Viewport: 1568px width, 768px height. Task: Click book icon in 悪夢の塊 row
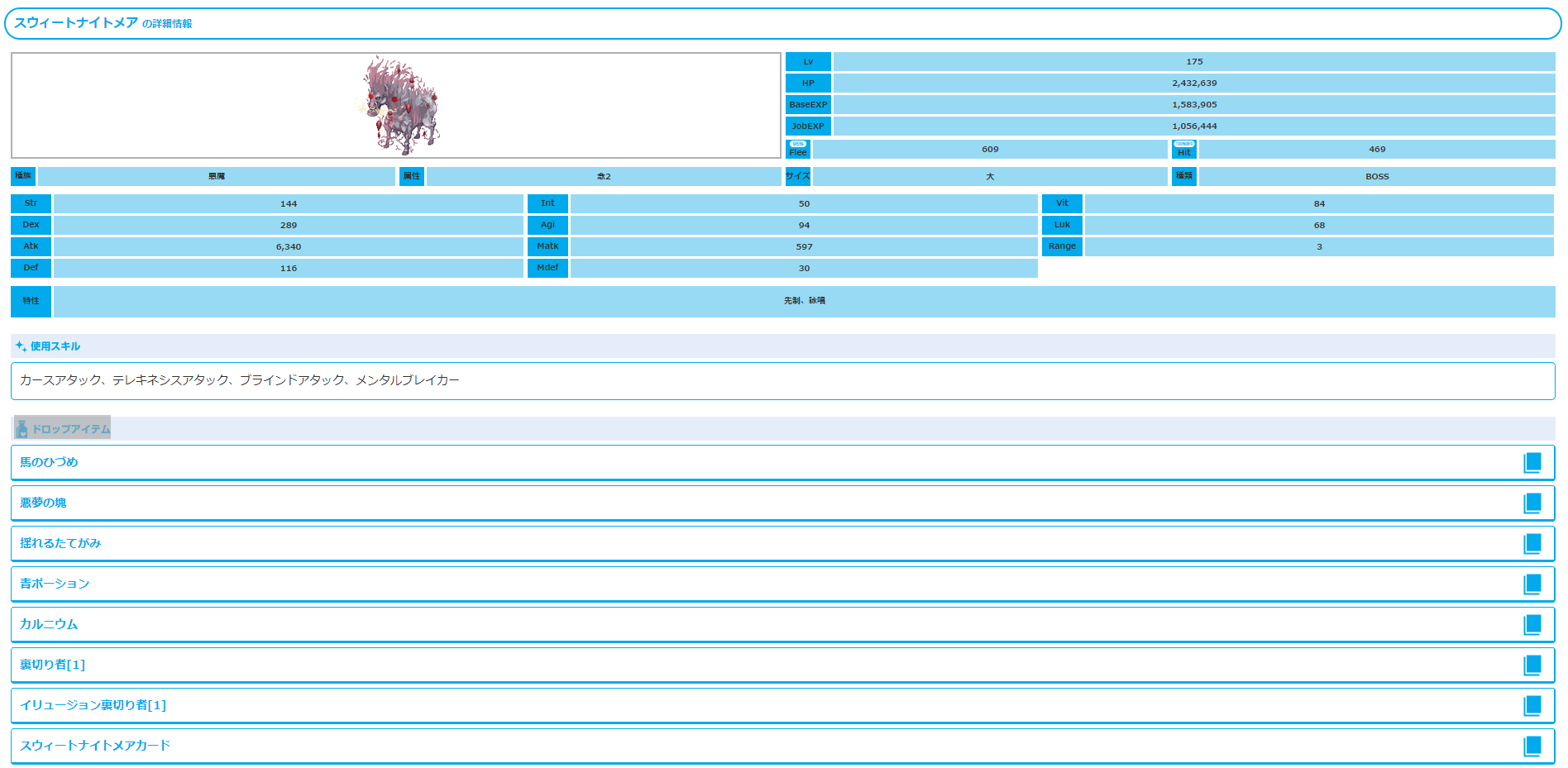pyautogui.click(x=1532, y=503)
